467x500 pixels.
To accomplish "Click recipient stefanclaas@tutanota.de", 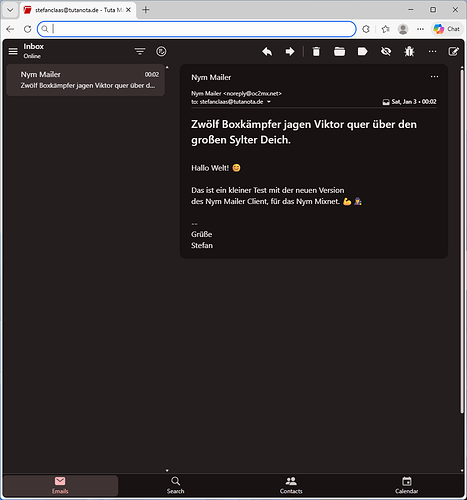I will [x=231, y=102].
